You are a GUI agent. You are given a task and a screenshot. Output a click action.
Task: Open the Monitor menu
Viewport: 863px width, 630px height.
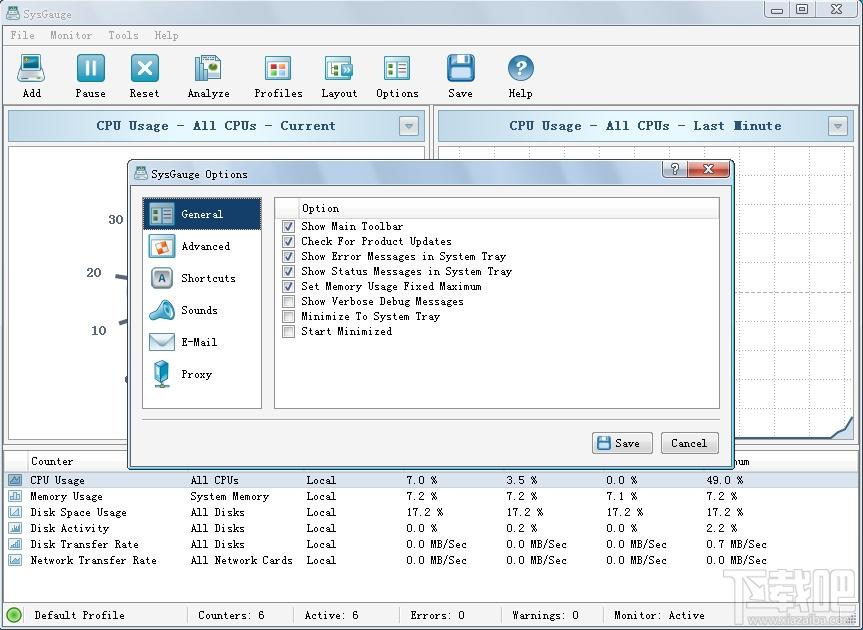(x=71, y=35)
